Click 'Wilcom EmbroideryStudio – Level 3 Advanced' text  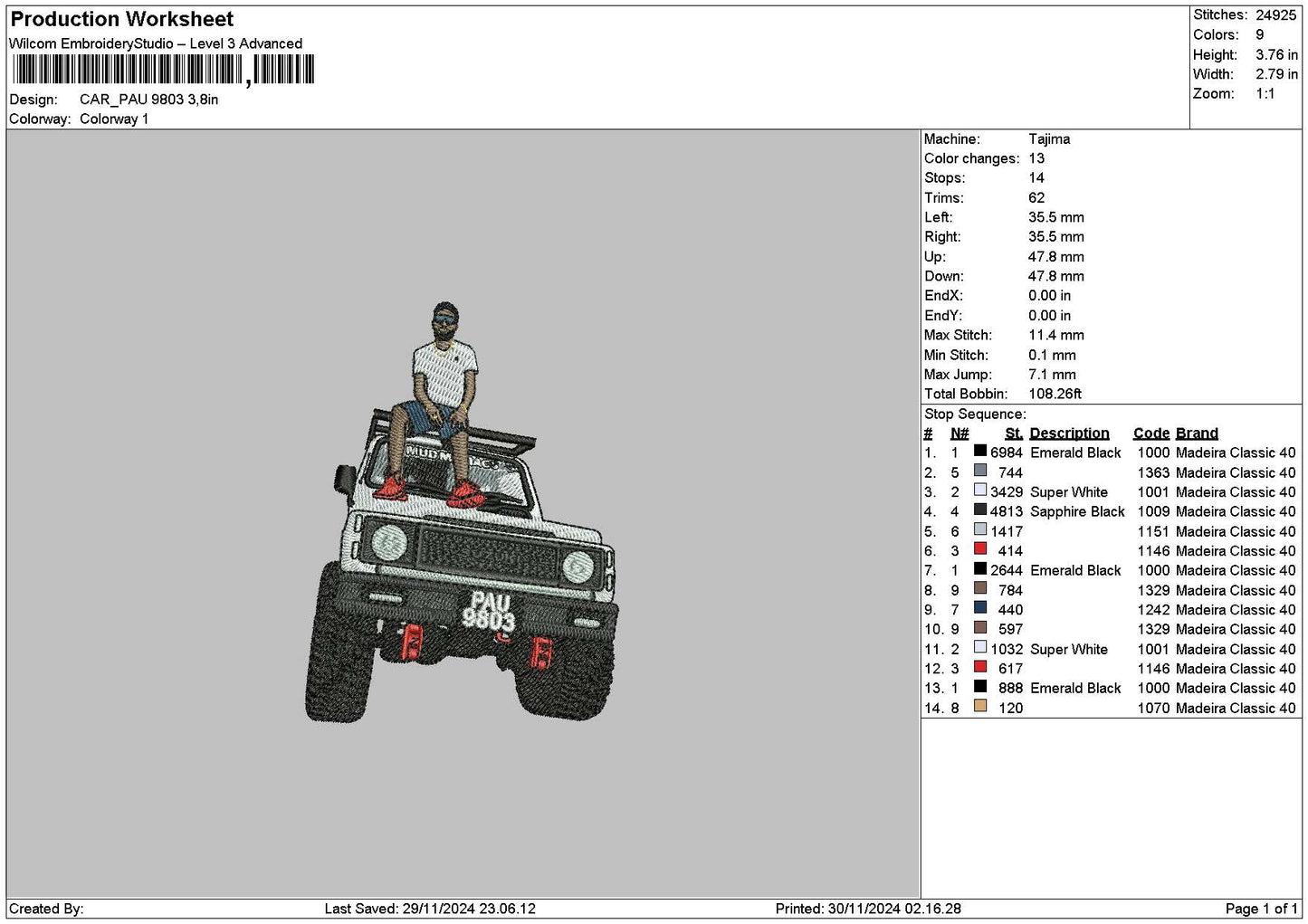click(x=156, y=43)
